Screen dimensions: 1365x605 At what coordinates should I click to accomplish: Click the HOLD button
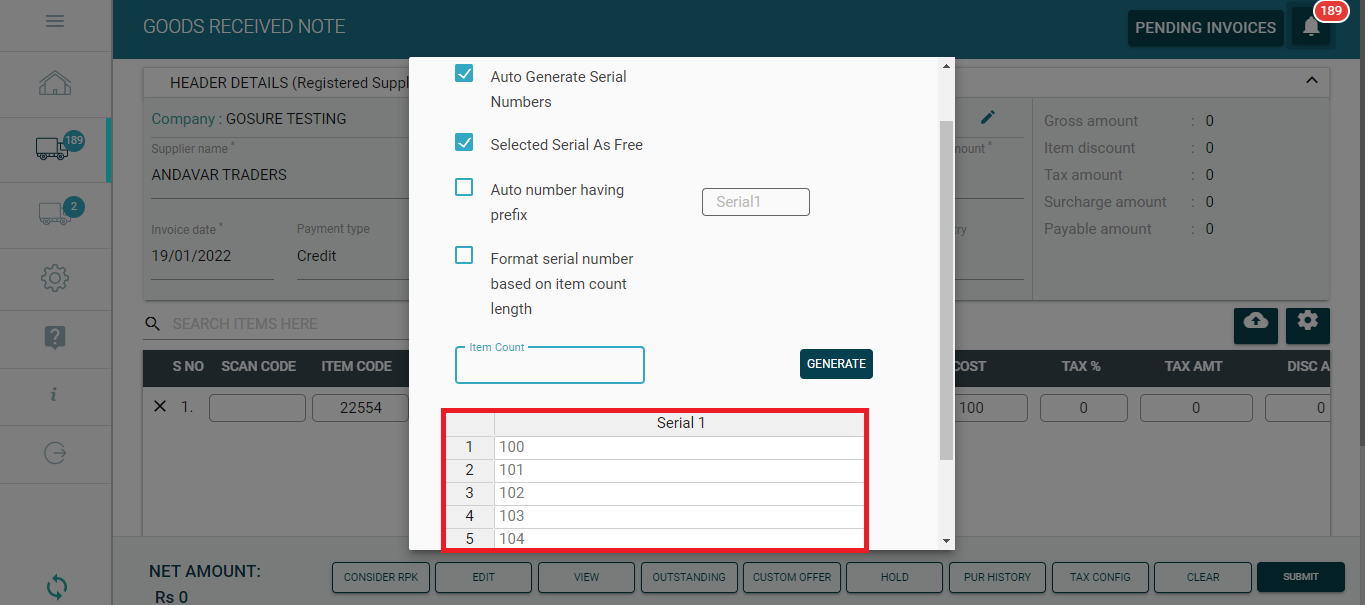point(895,577)
